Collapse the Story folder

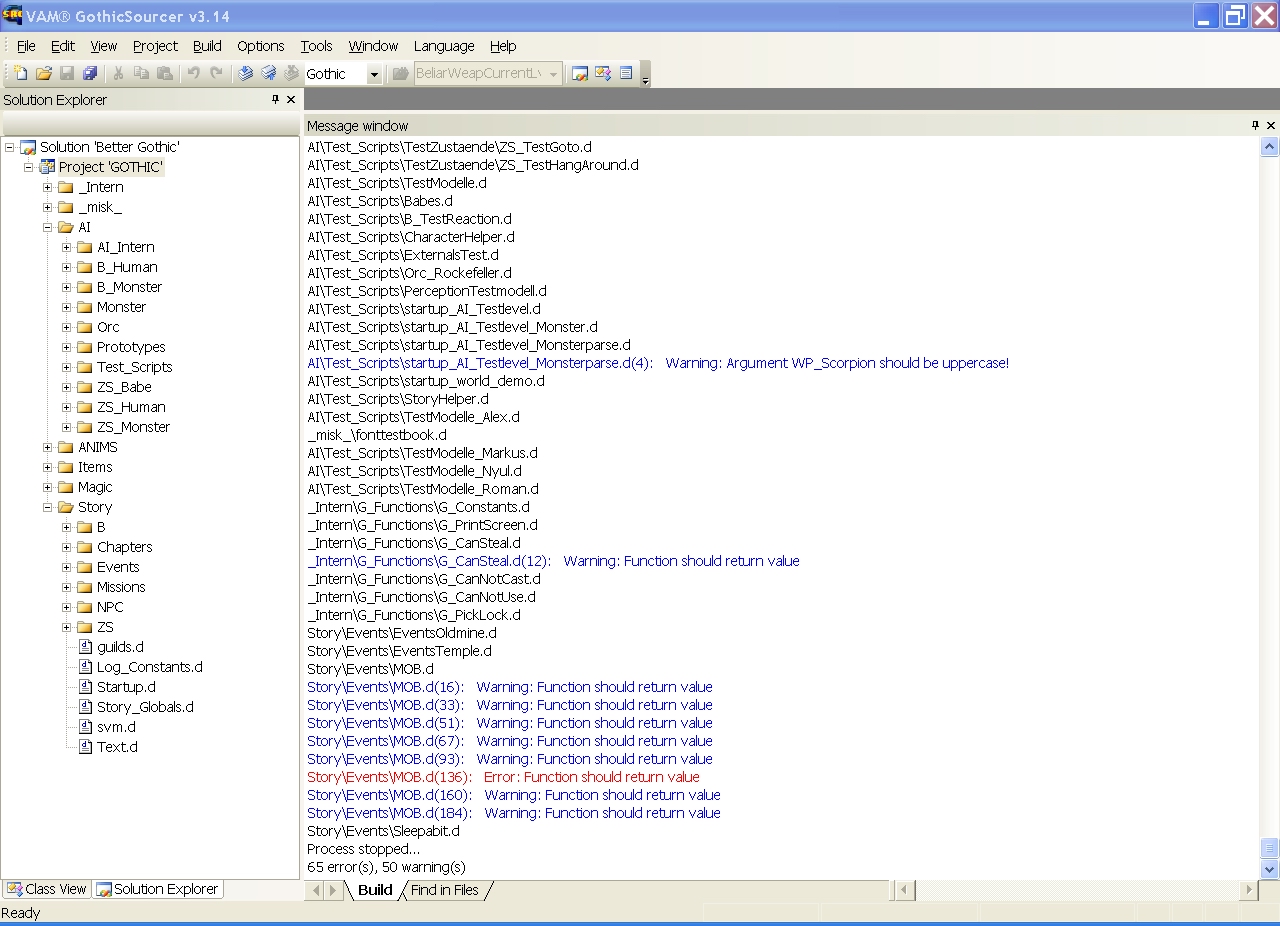(x=47, y=507)
